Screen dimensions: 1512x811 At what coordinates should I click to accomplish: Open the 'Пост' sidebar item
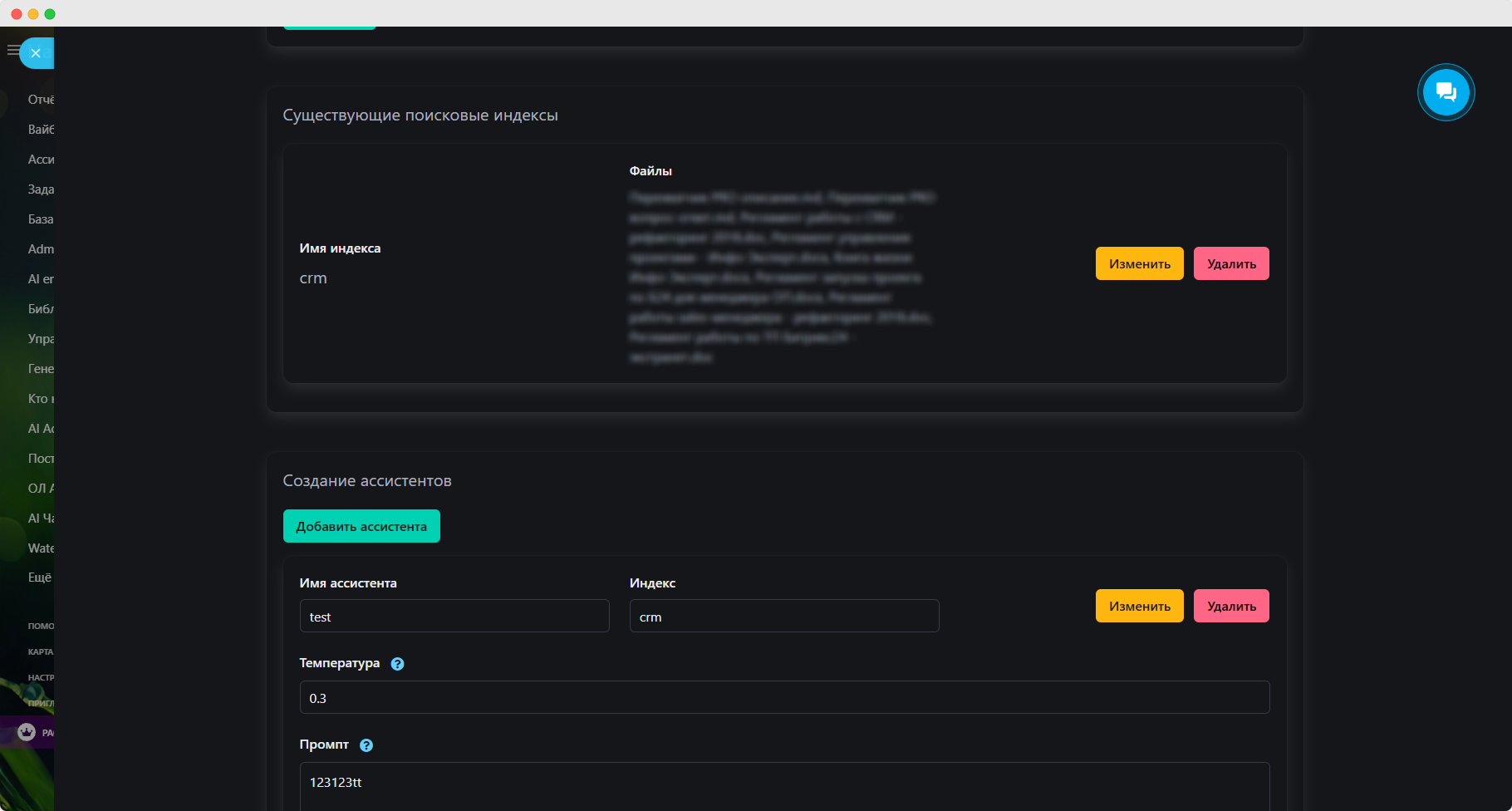click(41, 459)
